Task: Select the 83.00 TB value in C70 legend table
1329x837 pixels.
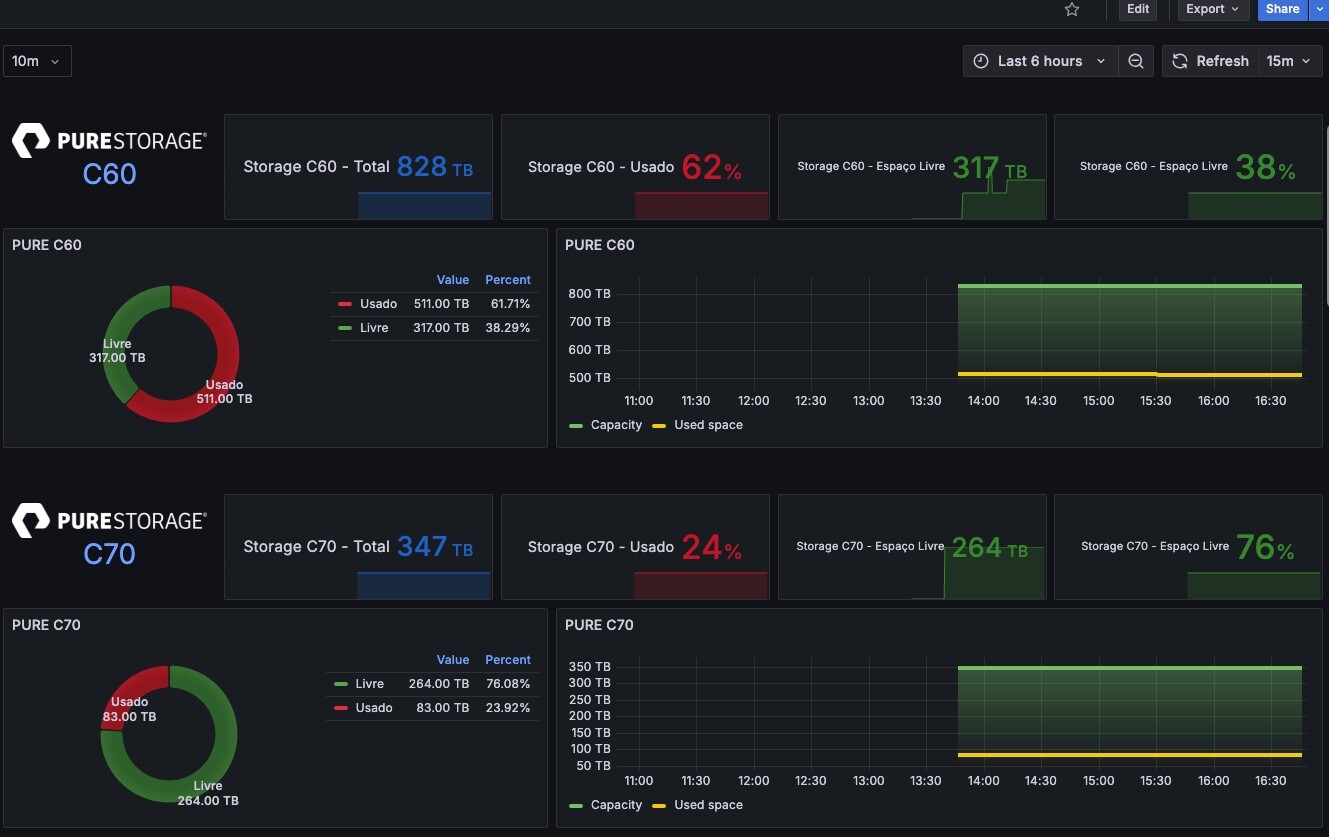Action: tap(445, 708)
